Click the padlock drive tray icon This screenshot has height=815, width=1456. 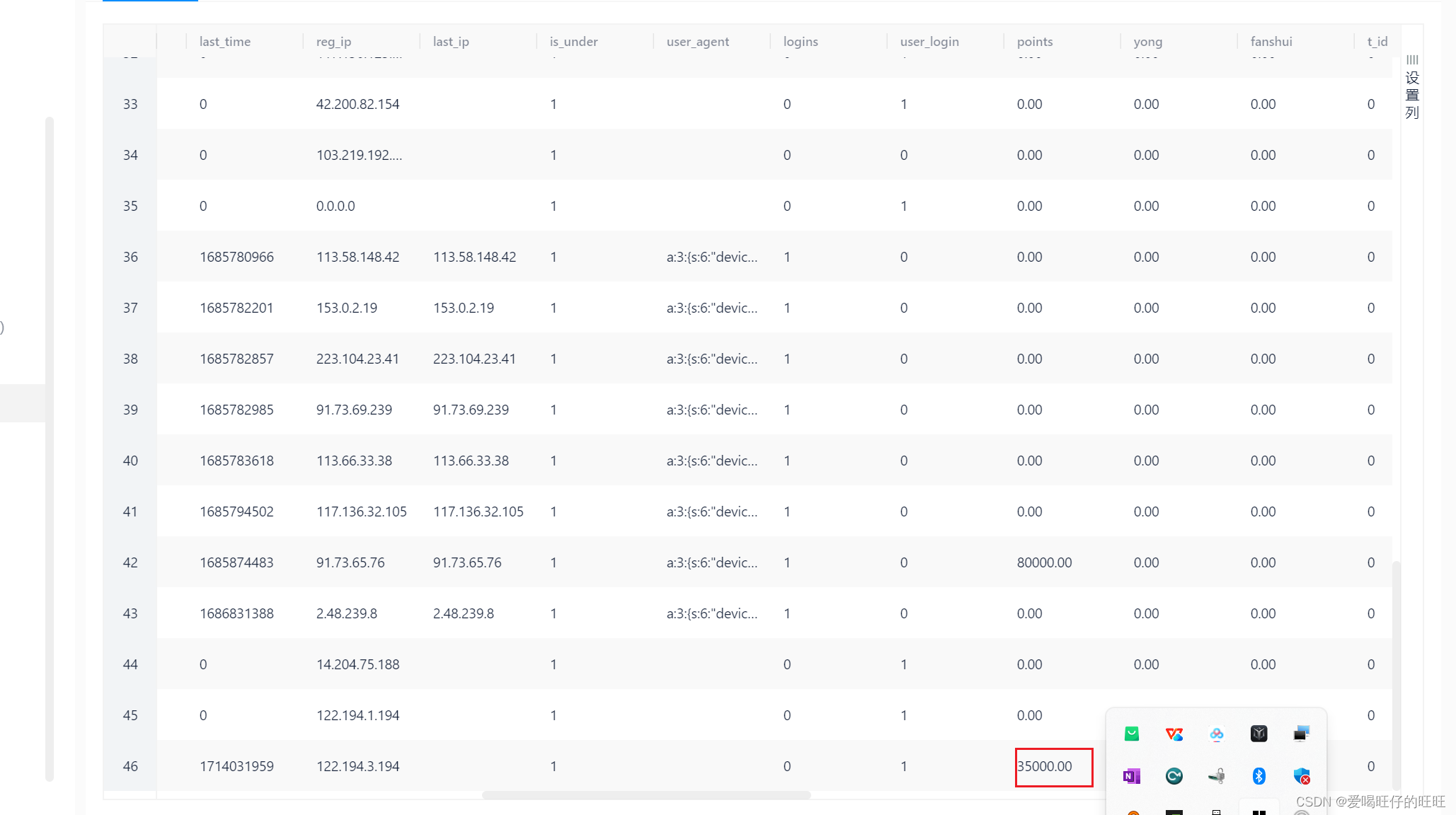pyautogui.click(x=1216, y=776)
